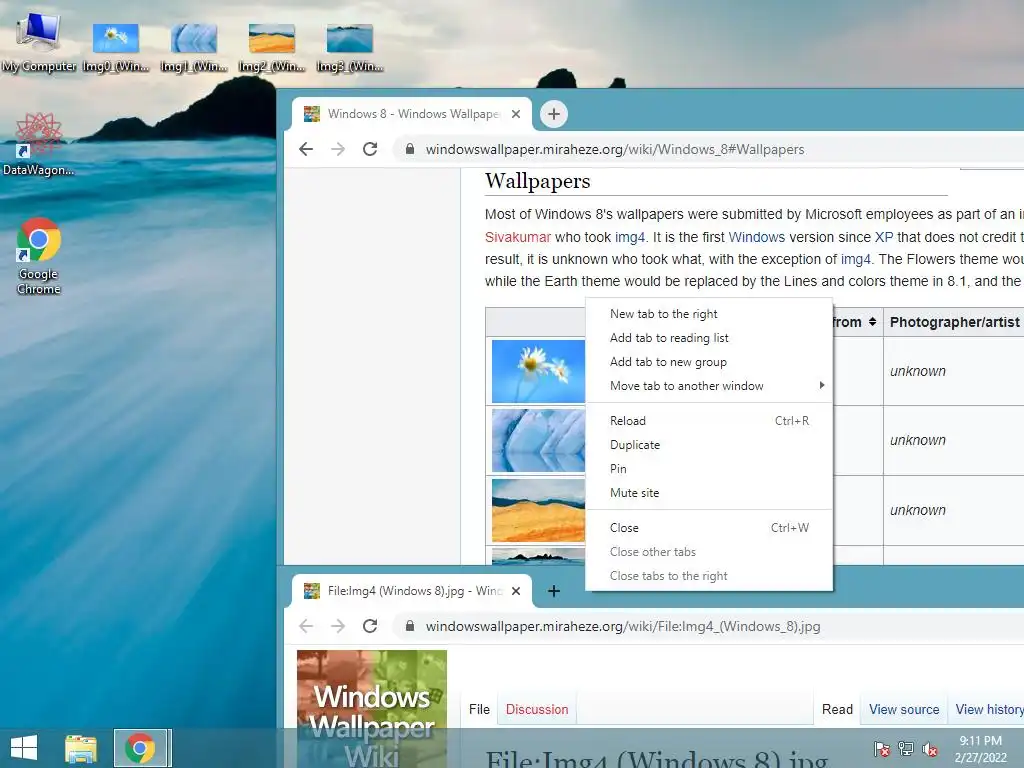1024x768 pixels.
Task: Sort table by the 'from' column arrows
Action: tap(872, 322)
